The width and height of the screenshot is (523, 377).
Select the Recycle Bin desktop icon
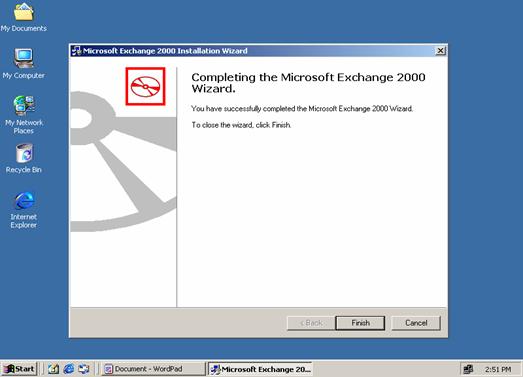(24, 158)
